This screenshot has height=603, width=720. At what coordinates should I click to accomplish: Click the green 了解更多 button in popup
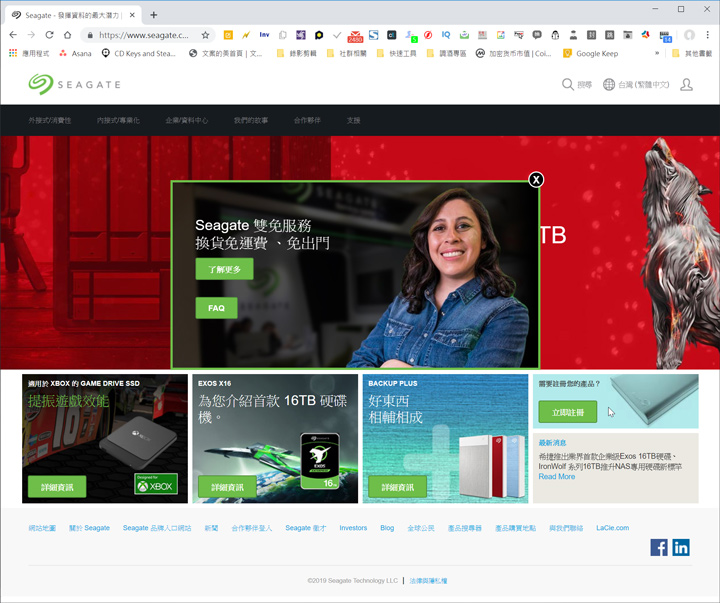point(224,269)
